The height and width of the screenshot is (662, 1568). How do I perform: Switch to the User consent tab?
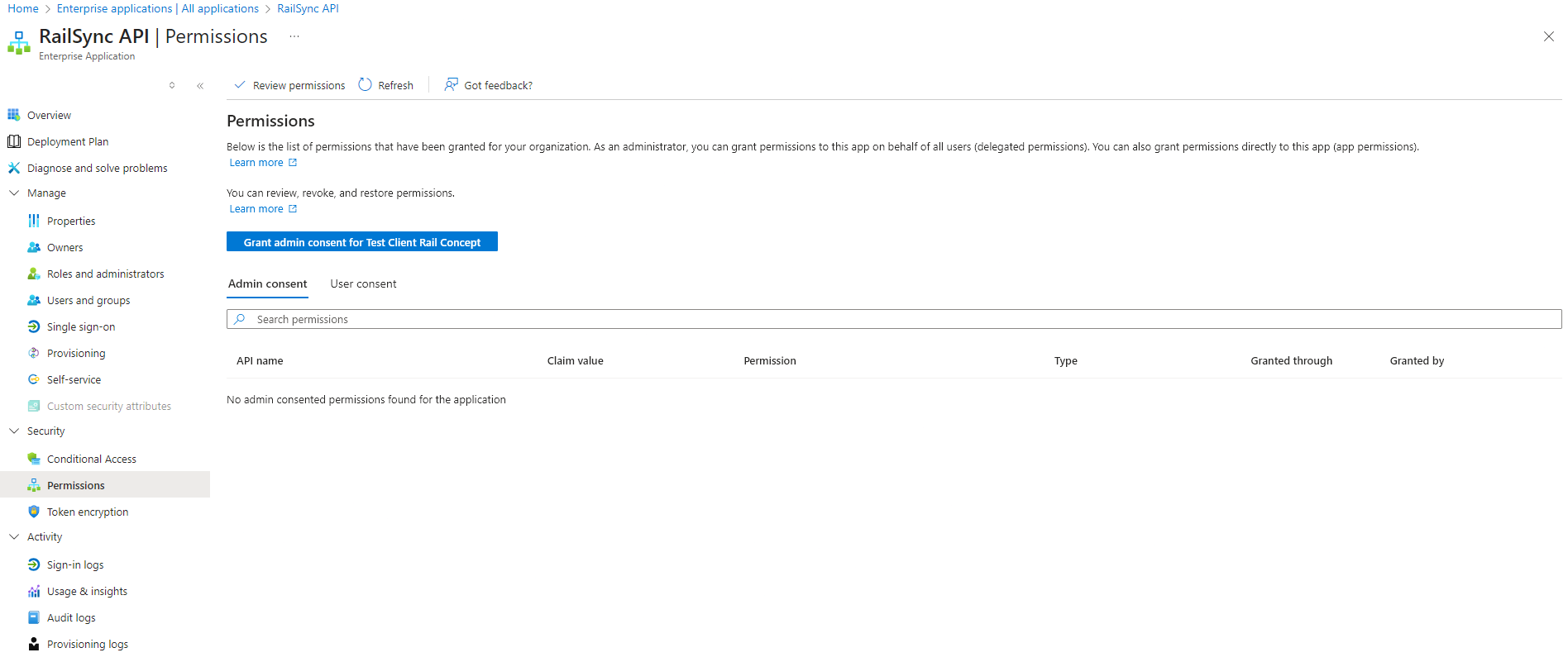363,283
